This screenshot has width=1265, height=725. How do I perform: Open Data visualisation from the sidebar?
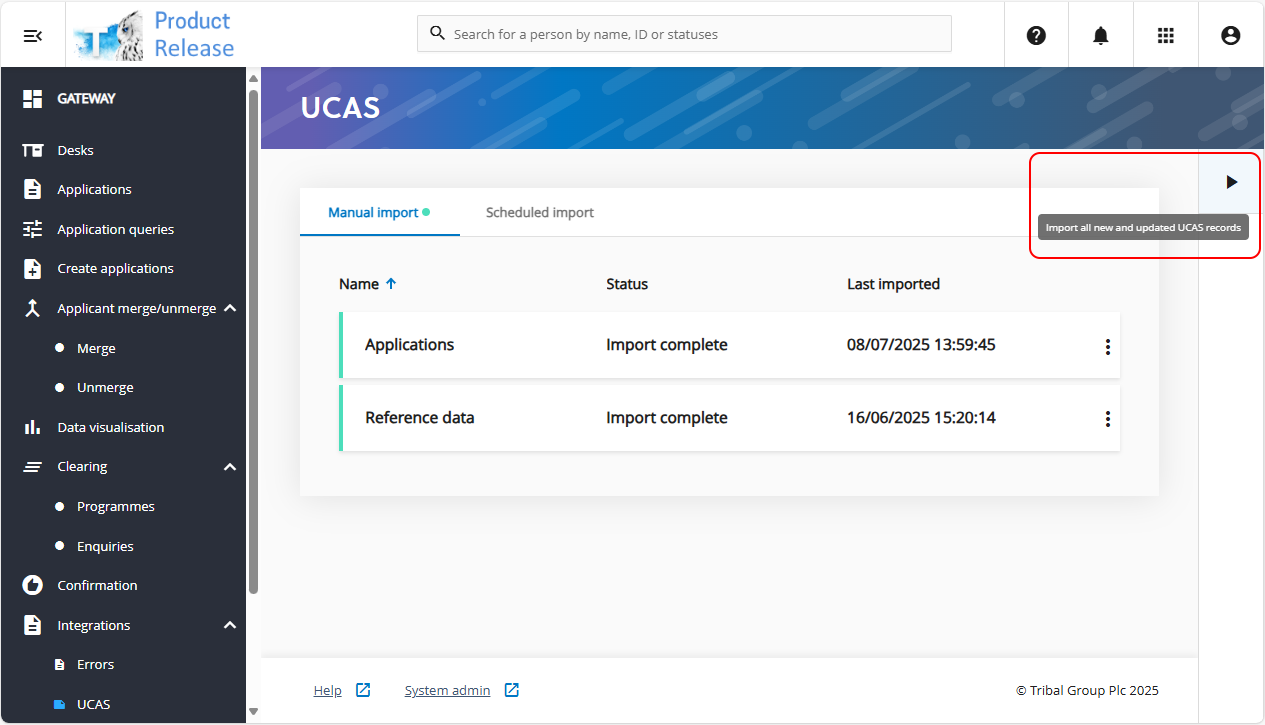click(110, 427)
